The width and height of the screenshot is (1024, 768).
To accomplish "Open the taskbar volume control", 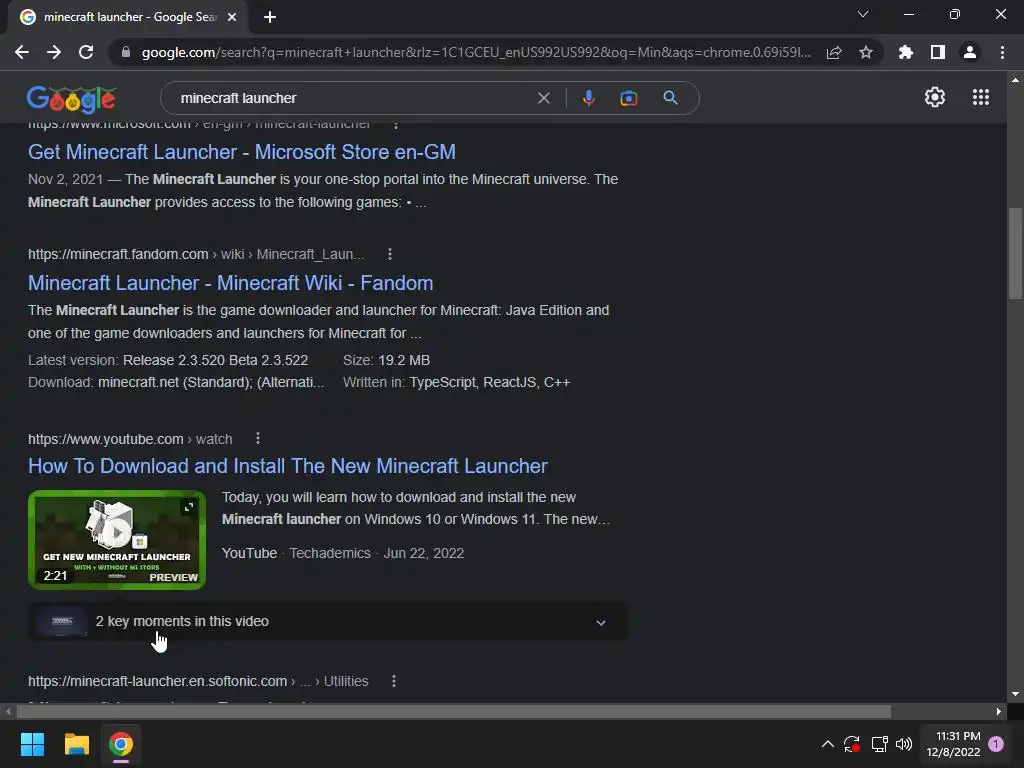I will tap(904, 744).
